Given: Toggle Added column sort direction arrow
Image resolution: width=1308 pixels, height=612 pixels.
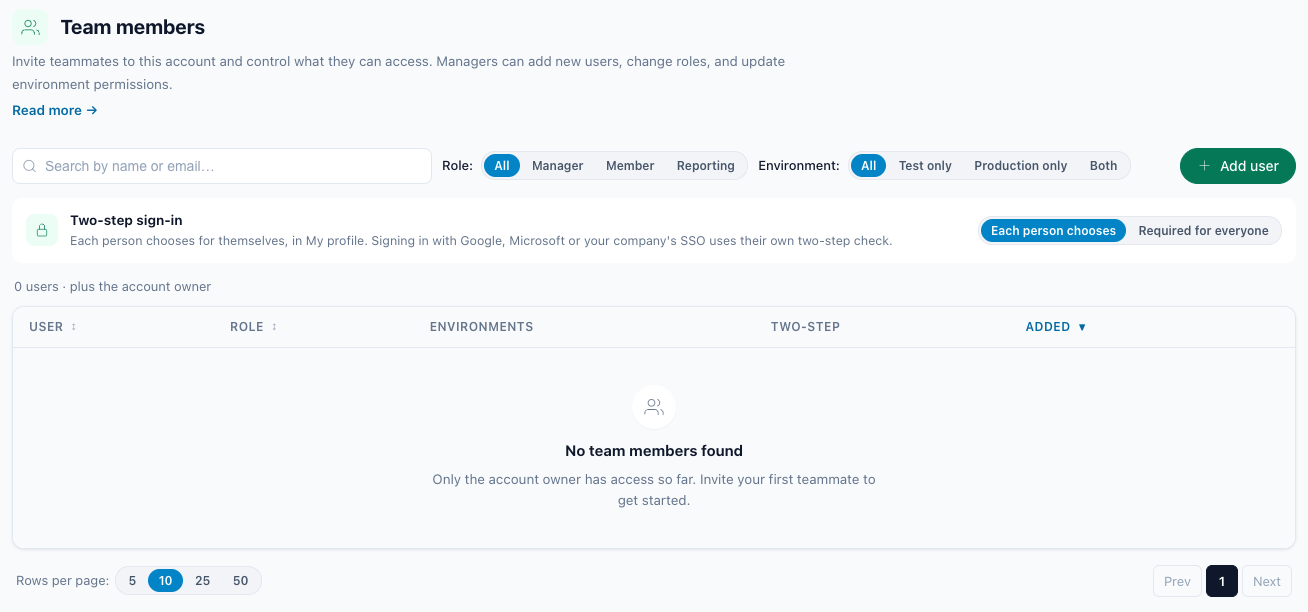Looking at the screenshot, I should pos(1082,327).
